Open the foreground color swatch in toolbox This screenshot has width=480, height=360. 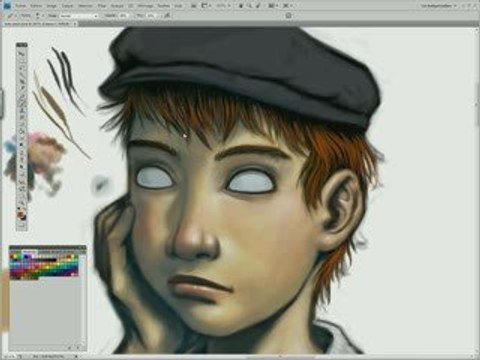(x=20, y=214)
